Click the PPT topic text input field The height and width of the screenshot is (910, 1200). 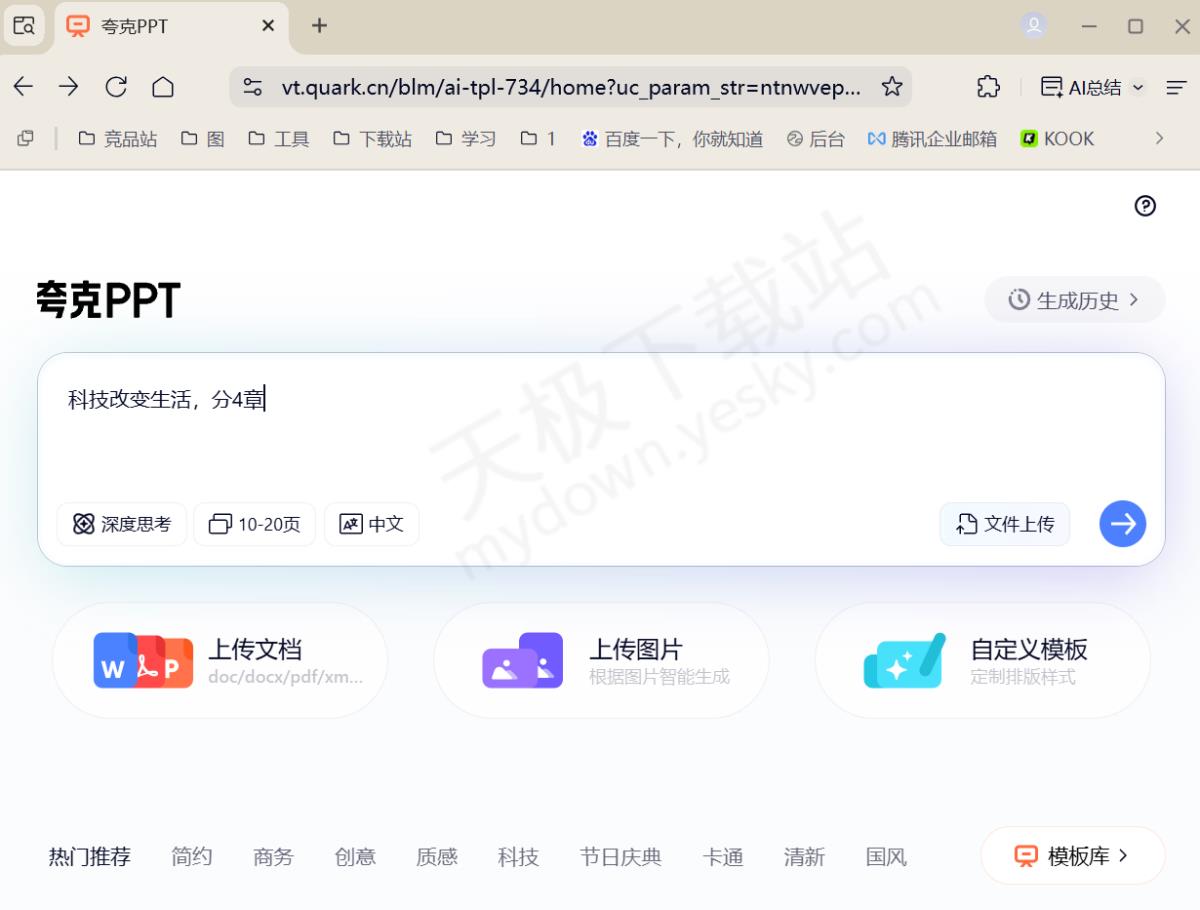600,430
